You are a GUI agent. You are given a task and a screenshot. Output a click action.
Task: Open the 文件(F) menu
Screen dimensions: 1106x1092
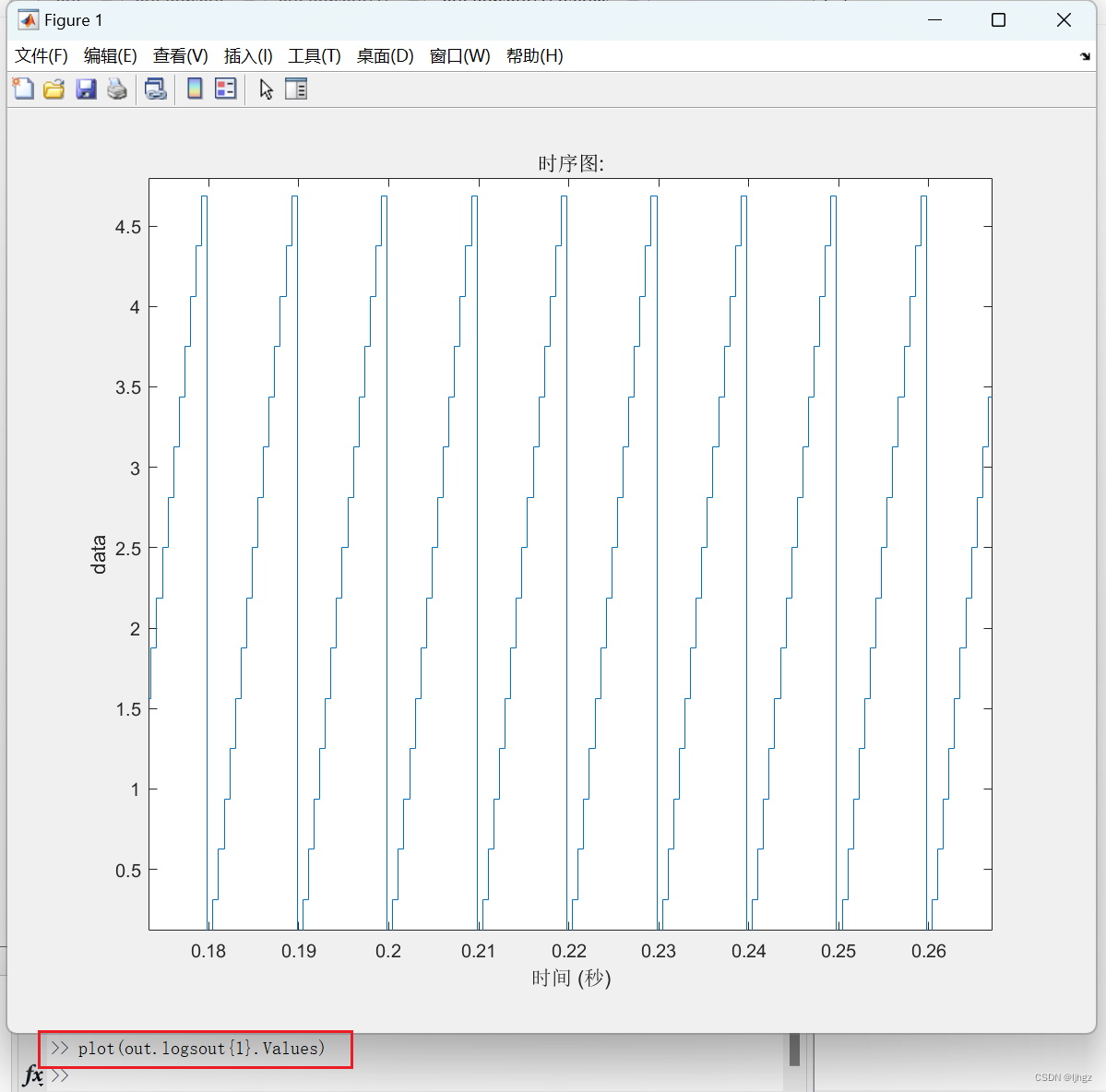point(41,55)
